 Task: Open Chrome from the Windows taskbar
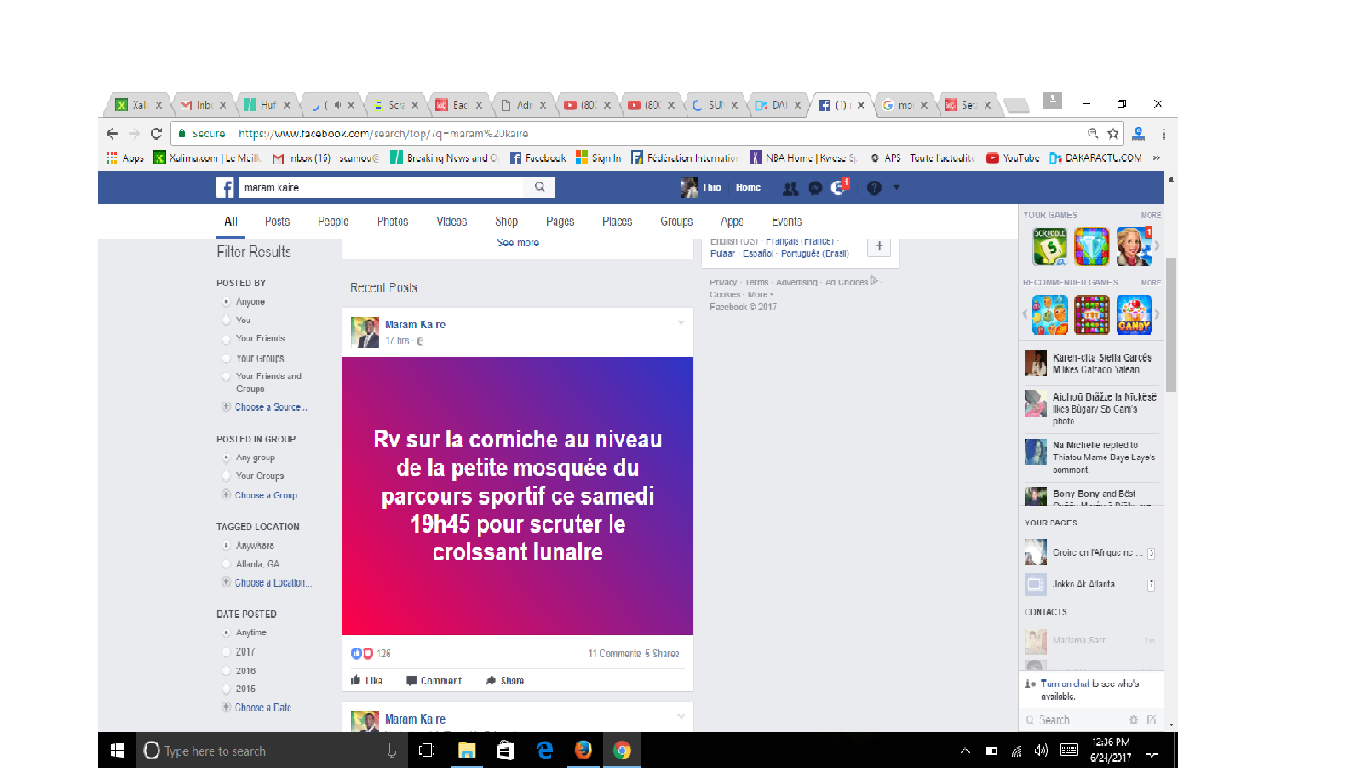[621, 750]
